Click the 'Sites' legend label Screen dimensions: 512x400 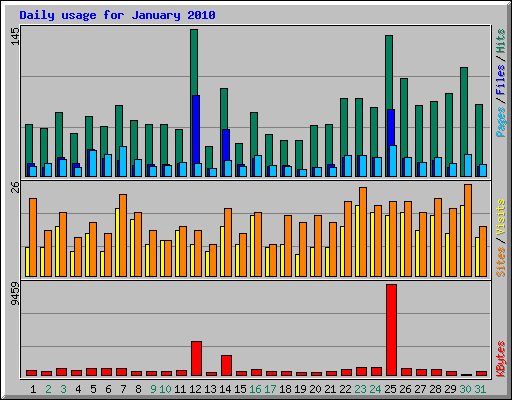501,262
